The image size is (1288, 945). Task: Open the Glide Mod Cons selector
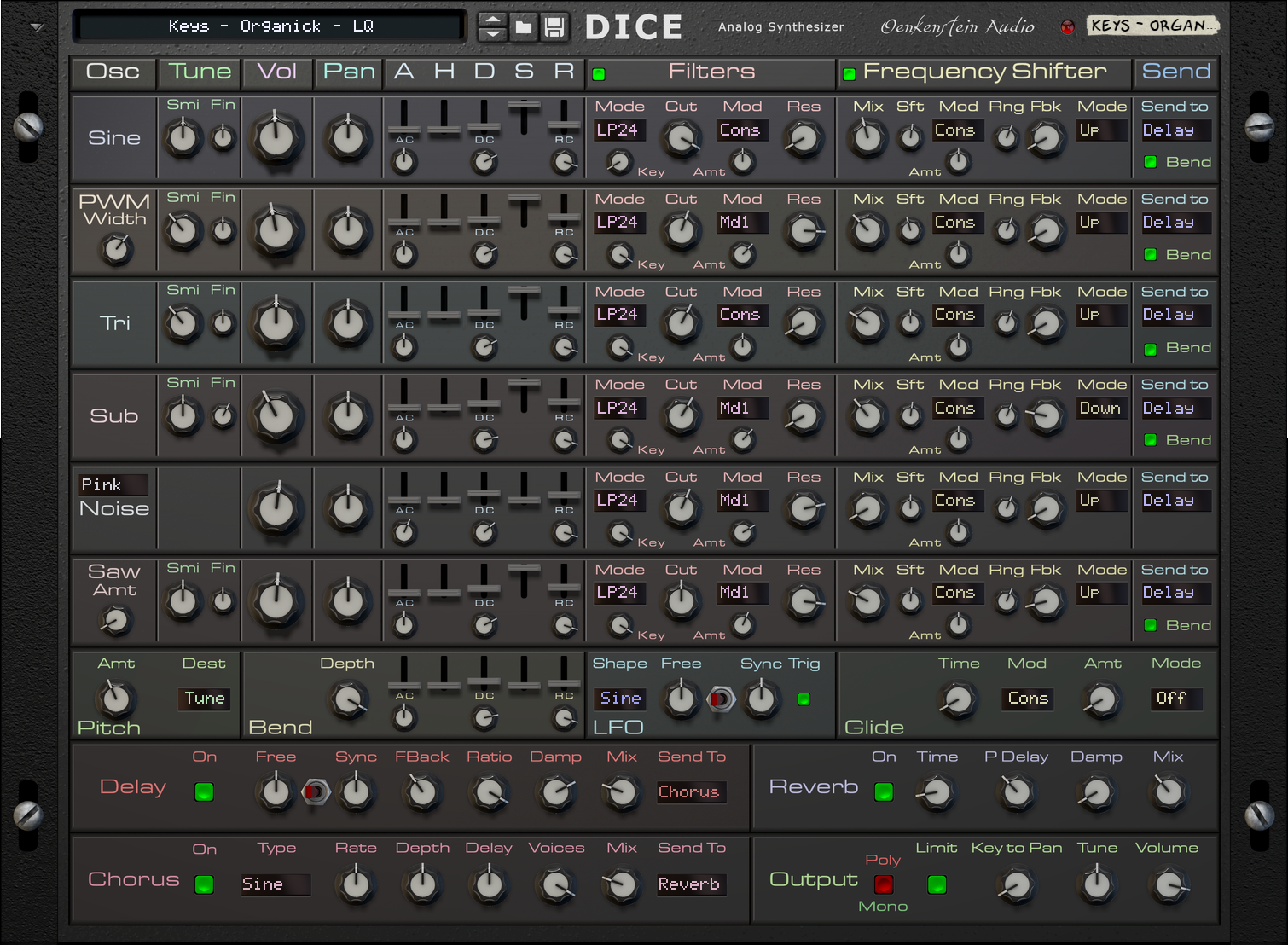1028,699
